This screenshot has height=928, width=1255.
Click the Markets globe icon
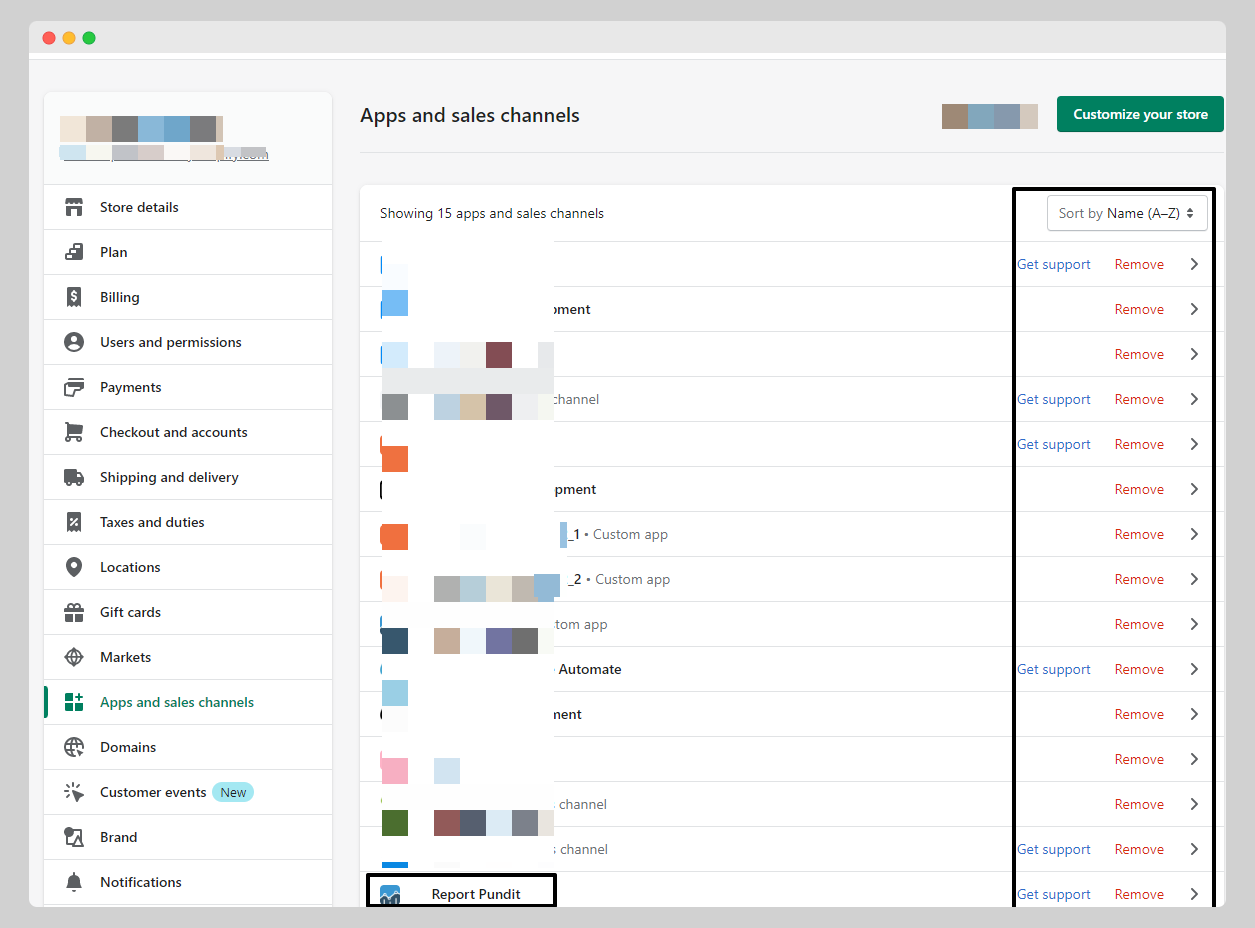(x=73, y=657)
